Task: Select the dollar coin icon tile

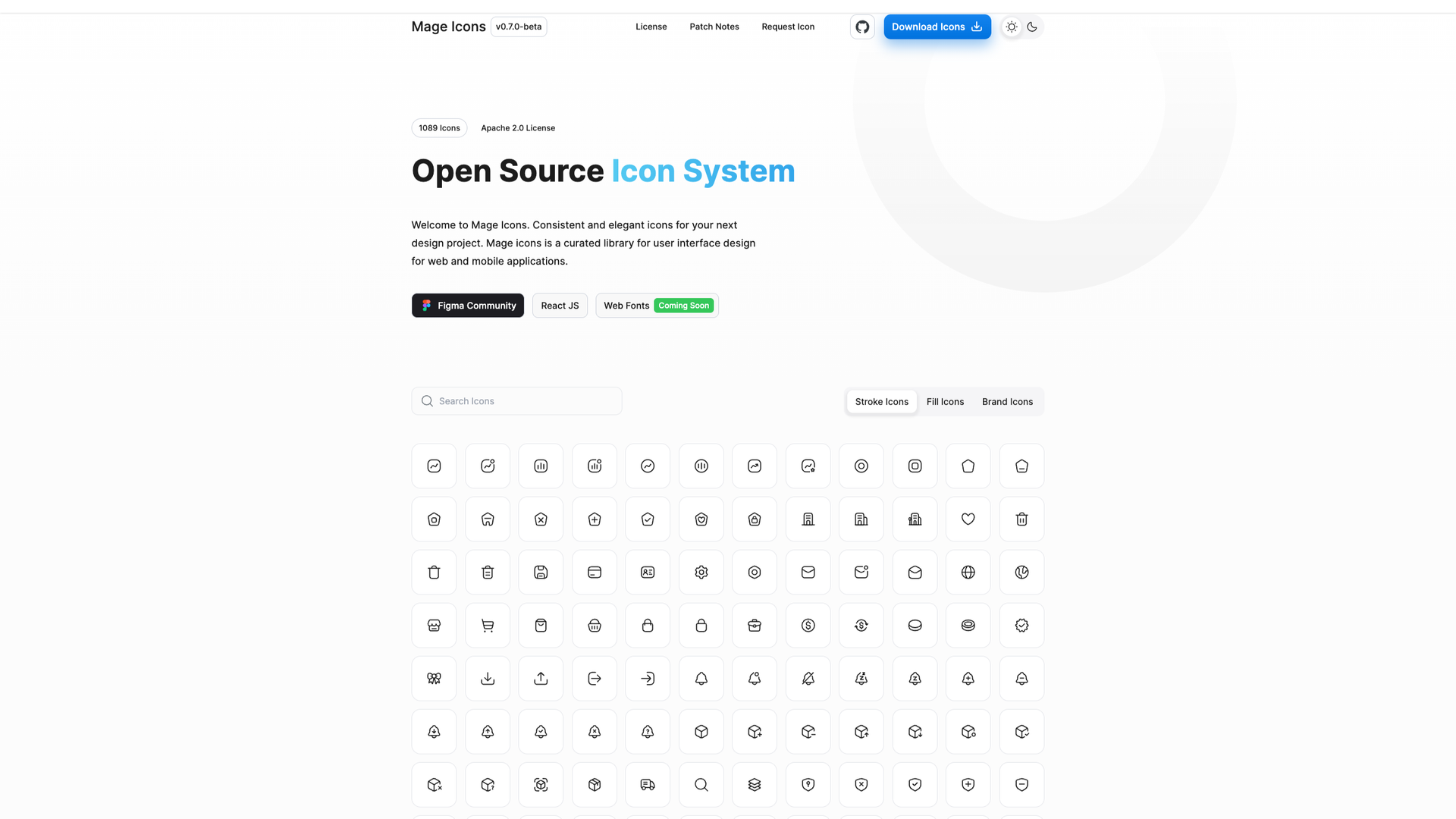Action: [808, 626]
